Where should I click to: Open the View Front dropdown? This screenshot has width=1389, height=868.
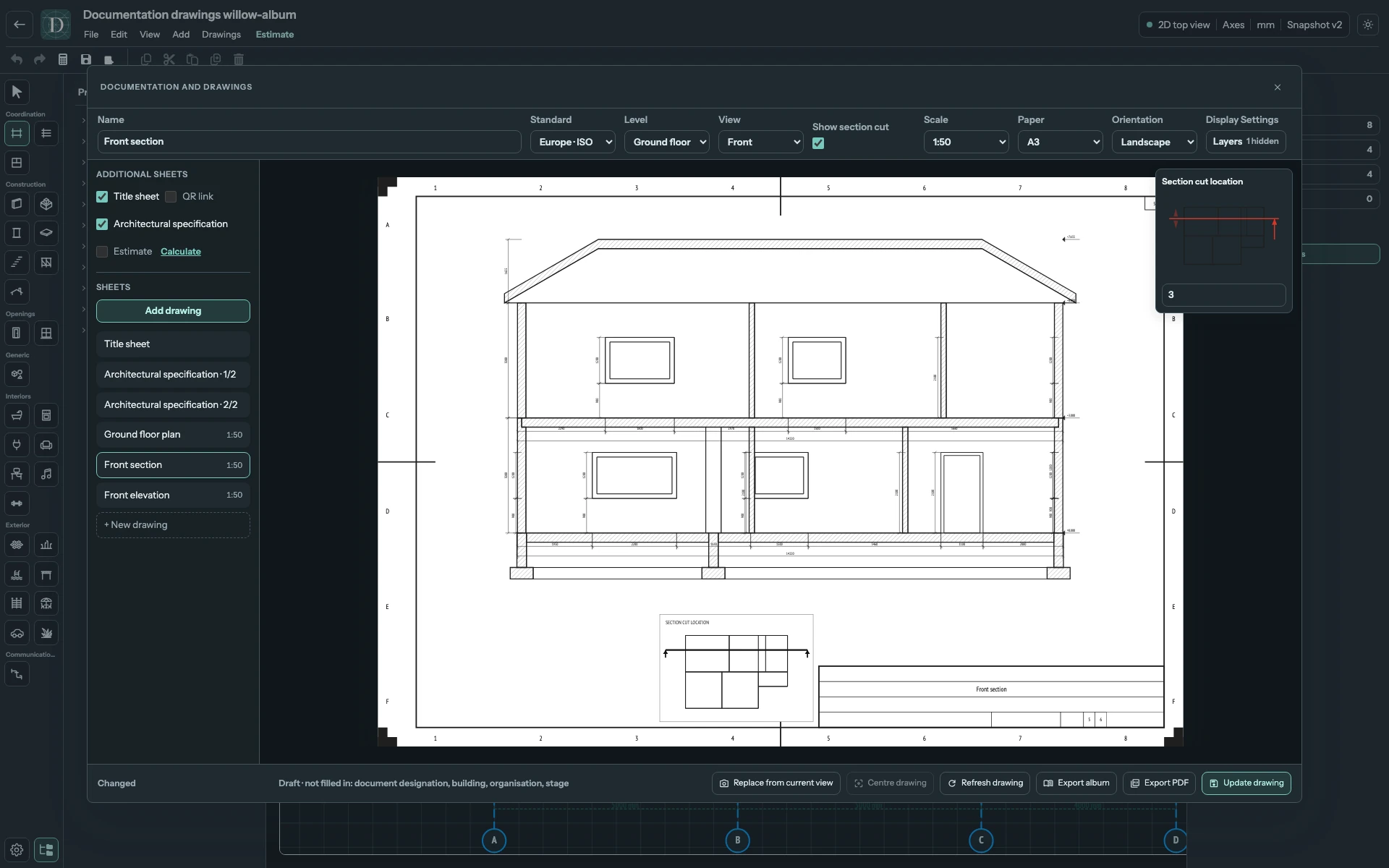tap(760, 142)
